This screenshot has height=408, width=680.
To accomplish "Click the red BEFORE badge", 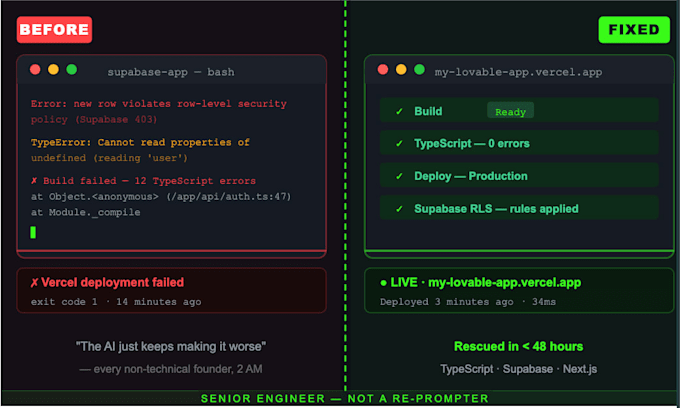I will [x=54, y=29].
